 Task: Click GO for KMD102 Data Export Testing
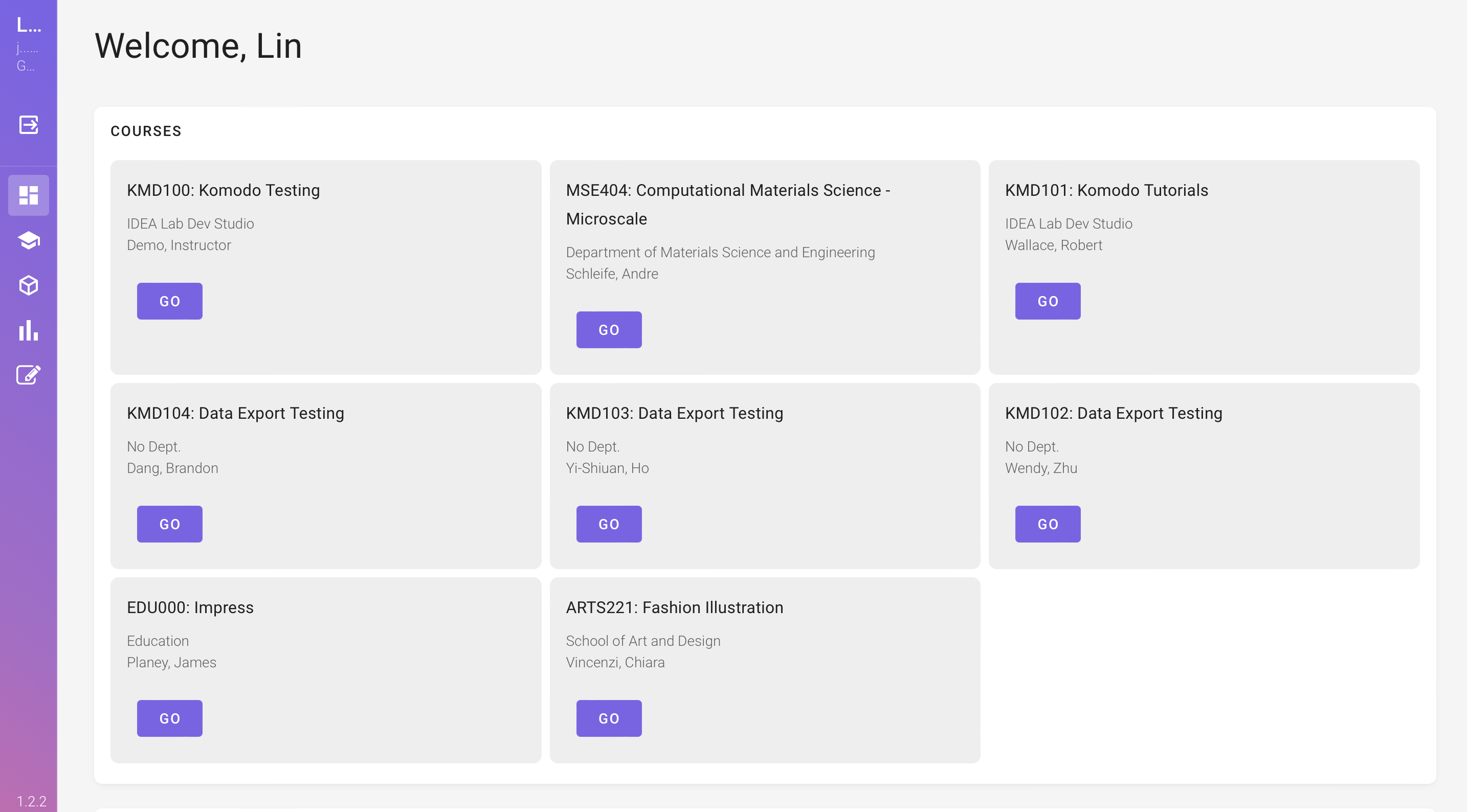click(1048, 524)
